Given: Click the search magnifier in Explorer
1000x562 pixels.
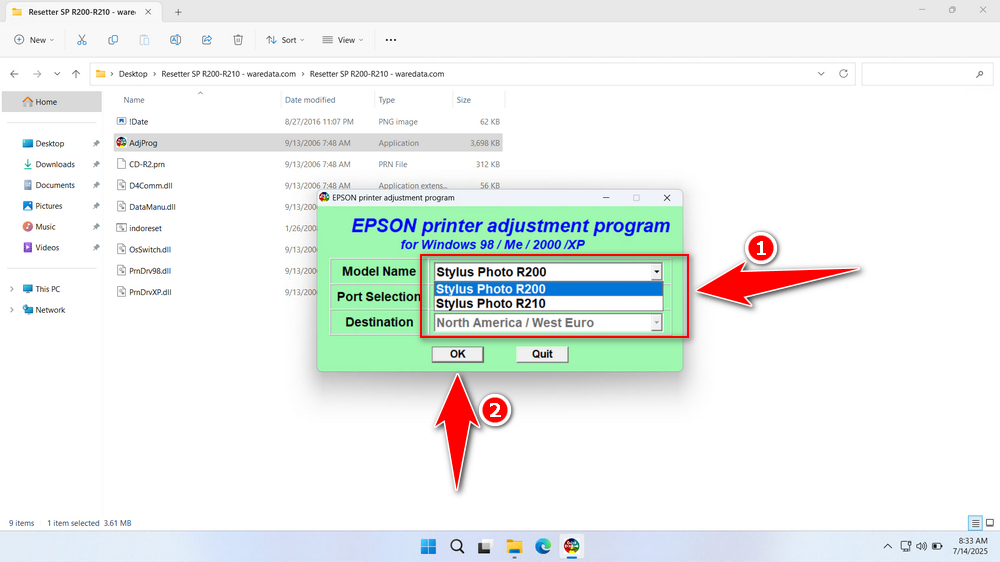Looking at the screenshot, I should pyautogui.click(x=980, y=75).
